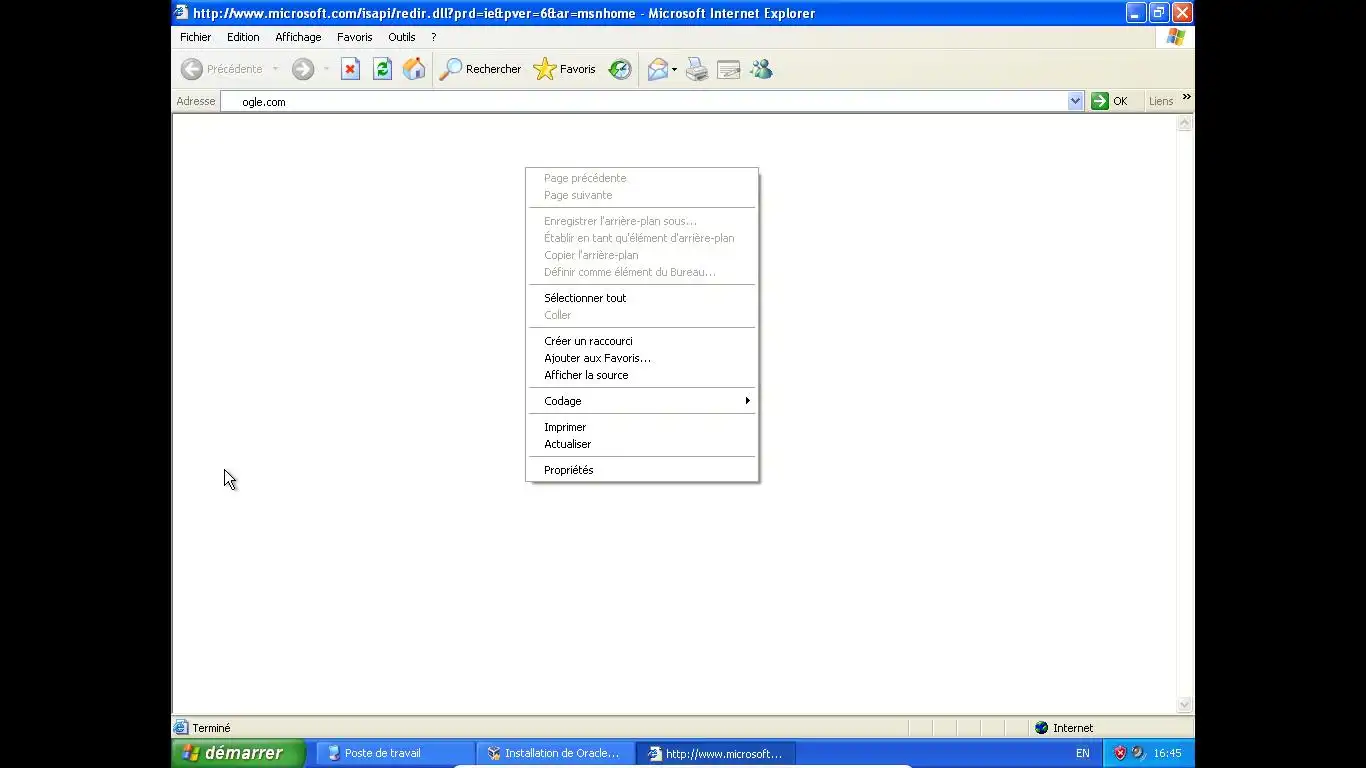The width and height of the screenshot is (1366, 768).
Task: Expand the forward button history dropdown
Action: coord(325,69)
